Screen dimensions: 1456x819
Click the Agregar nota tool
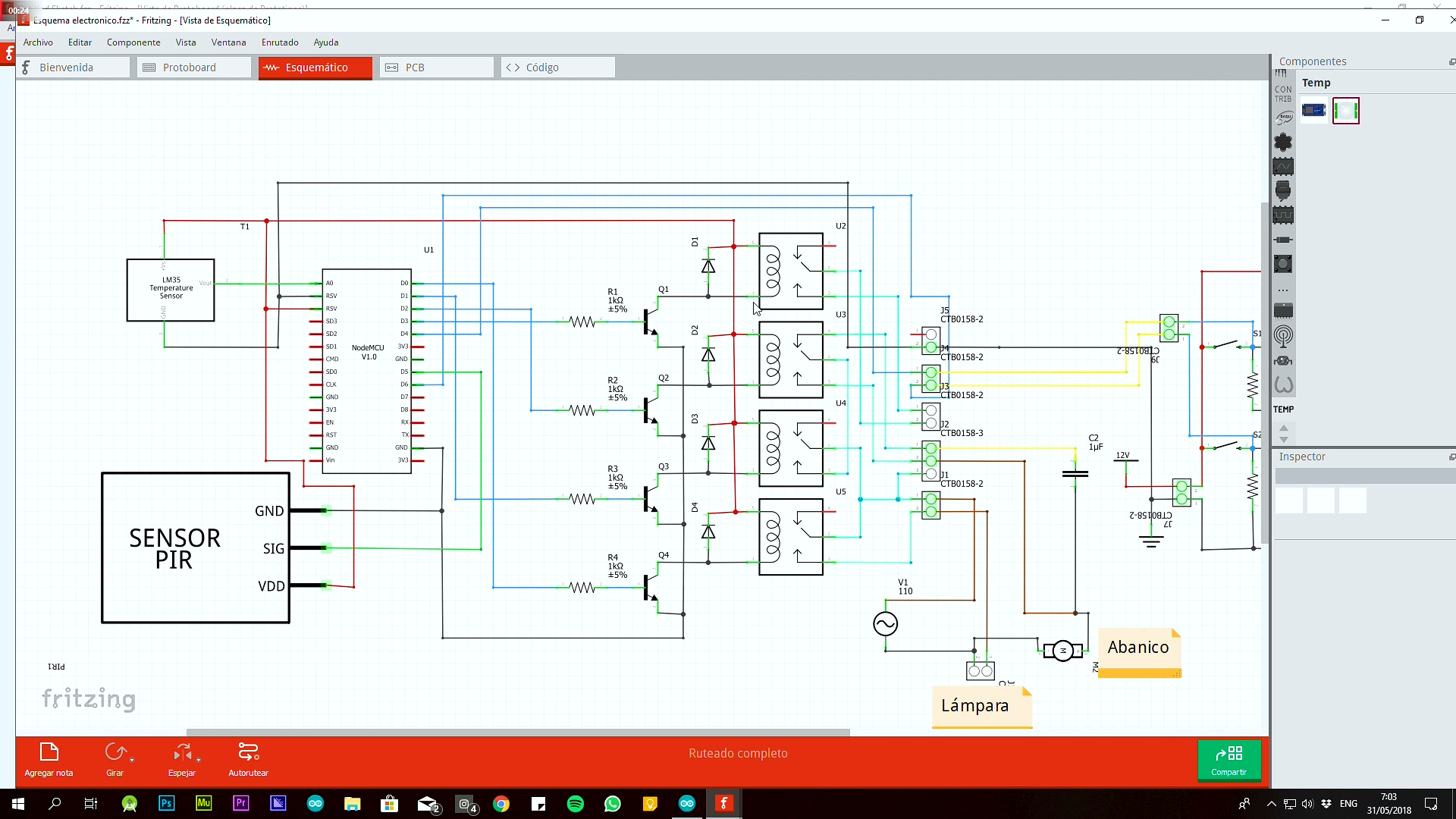(x=49, y=759)
